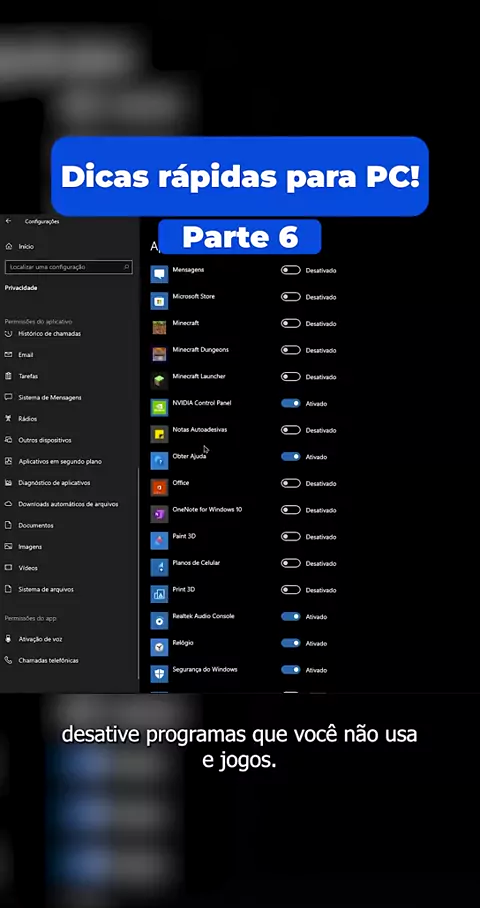Image resolution: width=480 pixels, height=908 pixels.
Task: Click the search magnifier icon
Action: (126, 267)
